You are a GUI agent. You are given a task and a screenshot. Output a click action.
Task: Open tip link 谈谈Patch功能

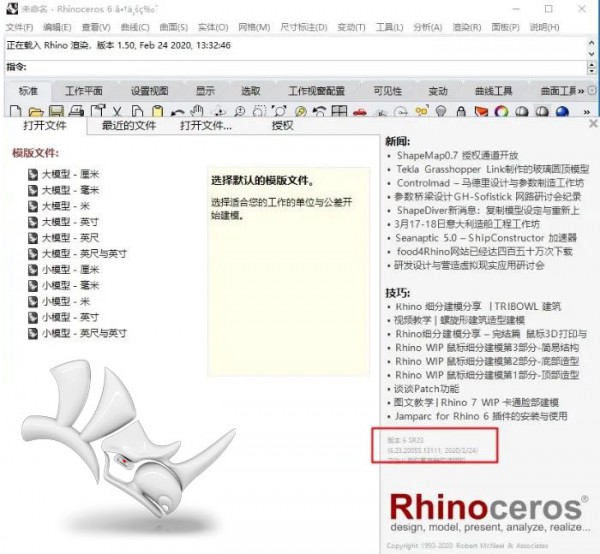[426, 389]
